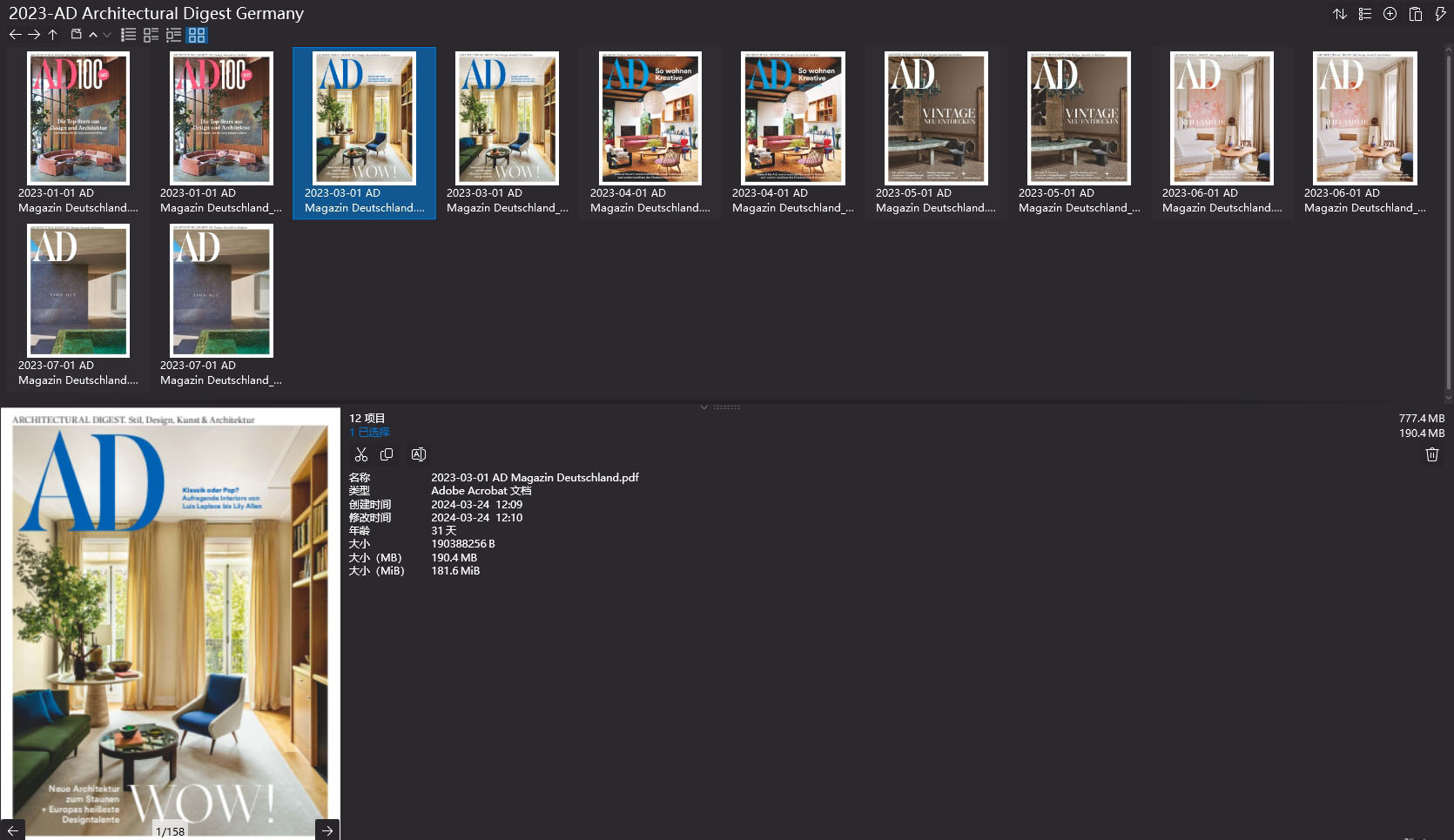1454x840 pixels.
Task: Switch to tree list view
Action: click(x=173, y=35)
